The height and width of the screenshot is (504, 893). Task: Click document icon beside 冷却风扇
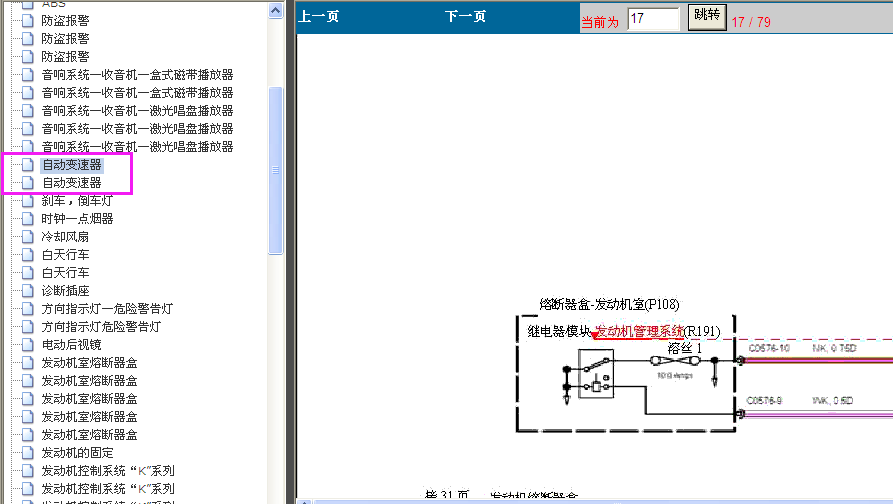(x=27, y=236)
